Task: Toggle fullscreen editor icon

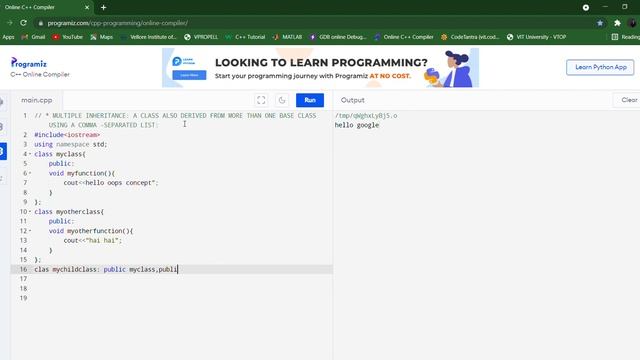Action: (261, 100)
